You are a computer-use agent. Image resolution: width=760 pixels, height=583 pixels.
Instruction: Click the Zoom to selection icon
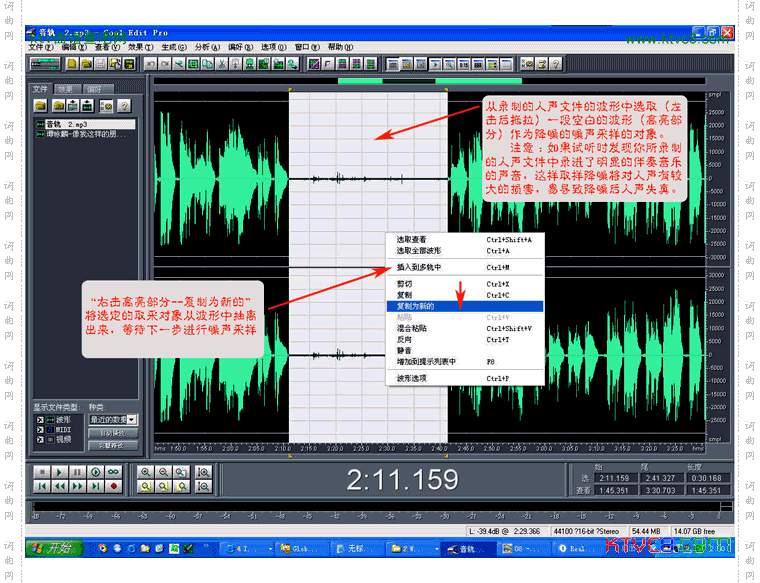[145, 486]
